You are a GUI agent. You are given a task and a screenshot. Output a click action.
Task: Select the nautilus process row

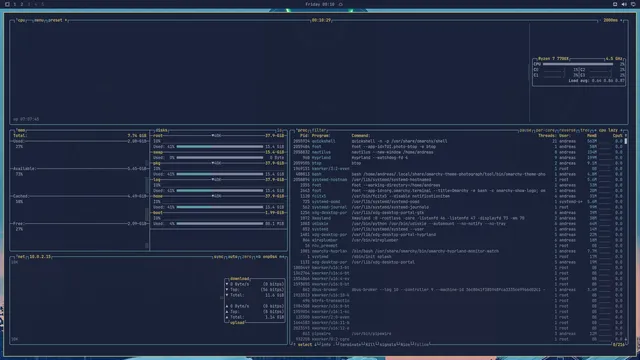(458, 152)
